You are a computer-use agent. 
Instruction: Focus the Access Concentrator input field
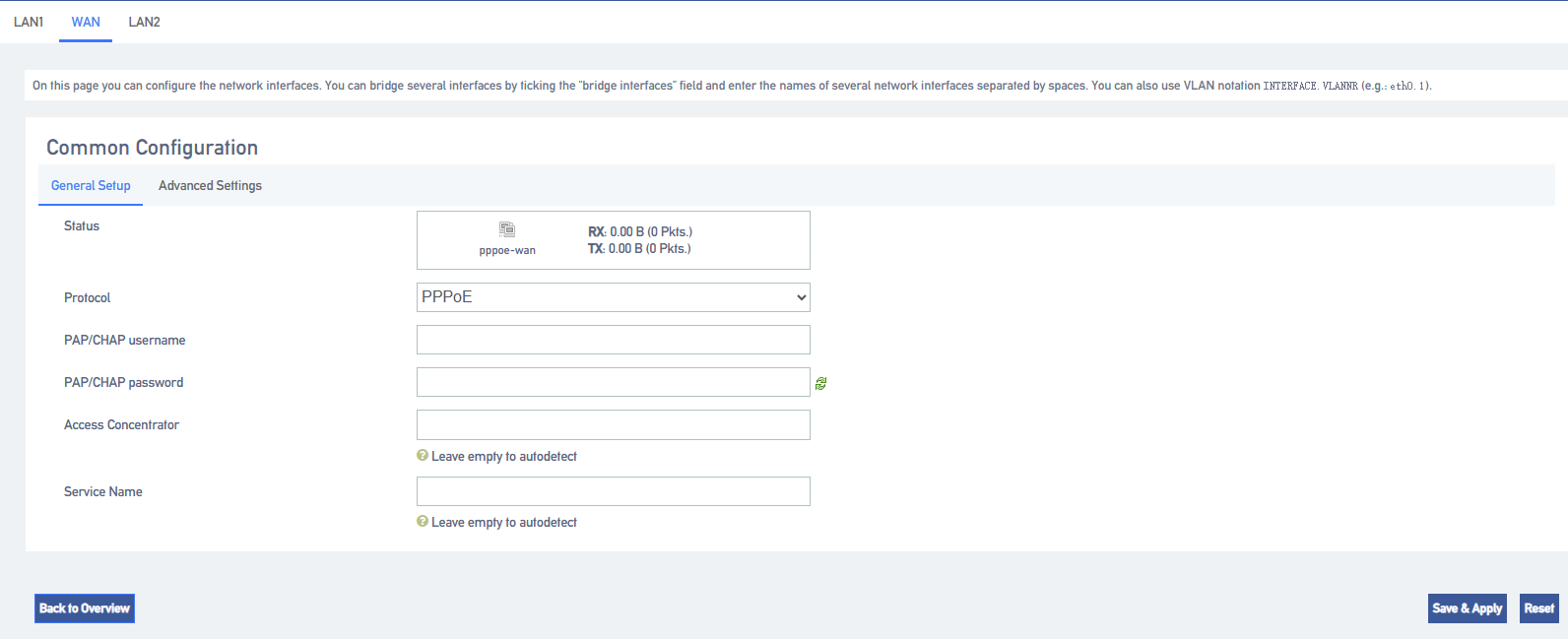(x=614, y=425)
